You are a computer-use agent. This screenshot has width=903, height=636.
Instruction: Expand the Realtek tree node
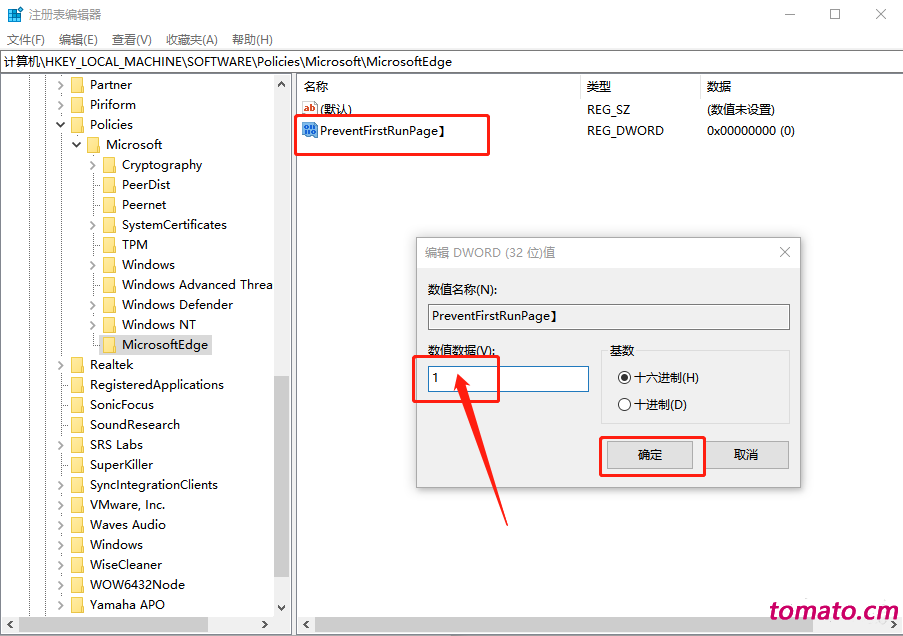point(60,365)
